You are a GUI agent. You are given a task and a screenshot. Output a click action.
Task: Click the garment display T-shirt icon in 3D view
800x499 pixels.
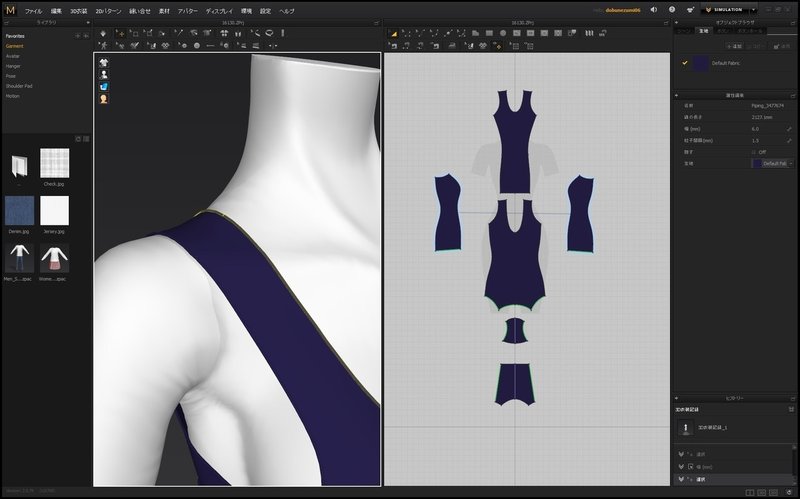tap(104, 62)
